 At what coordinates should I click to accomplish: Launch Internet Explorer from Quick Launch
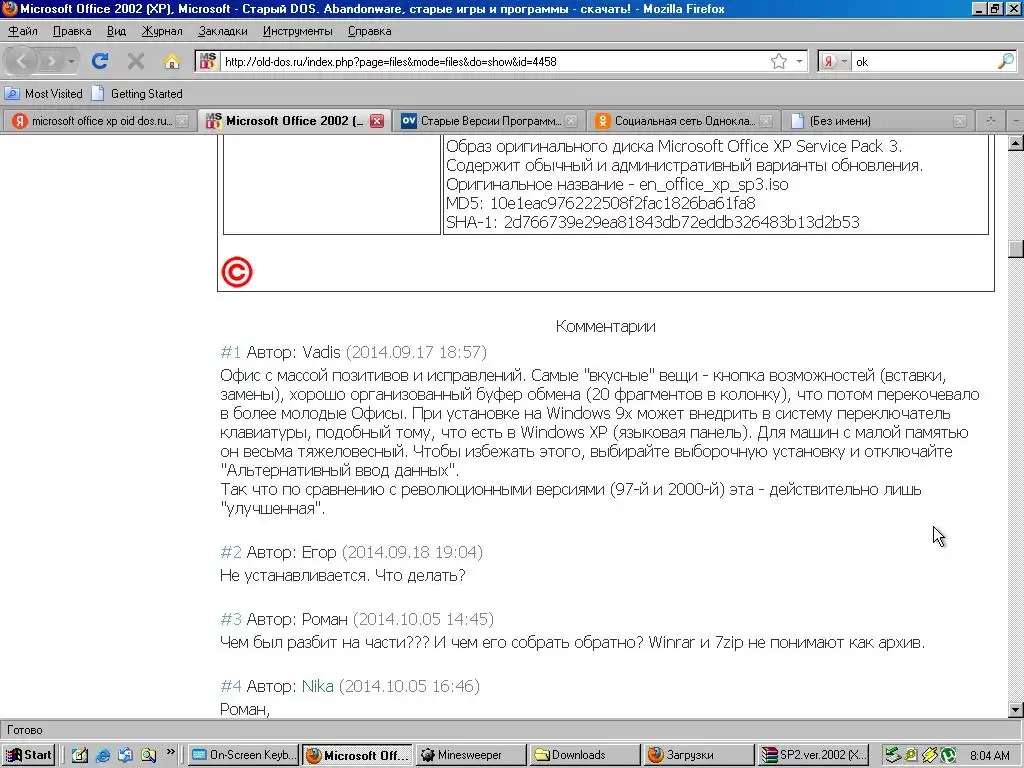point(103,755)
